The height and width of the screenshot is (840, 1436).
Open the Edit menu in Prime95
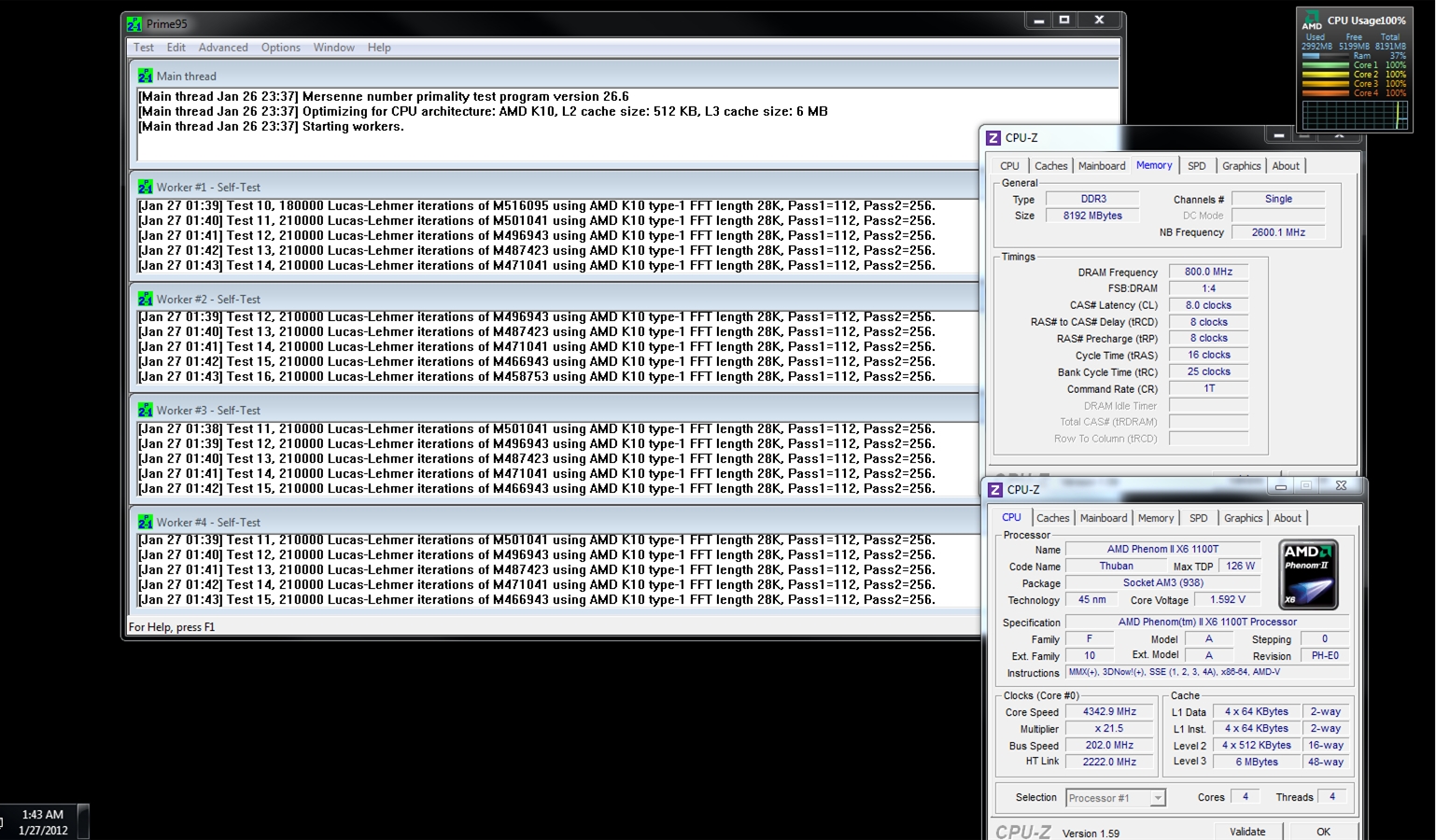[176, 48]
